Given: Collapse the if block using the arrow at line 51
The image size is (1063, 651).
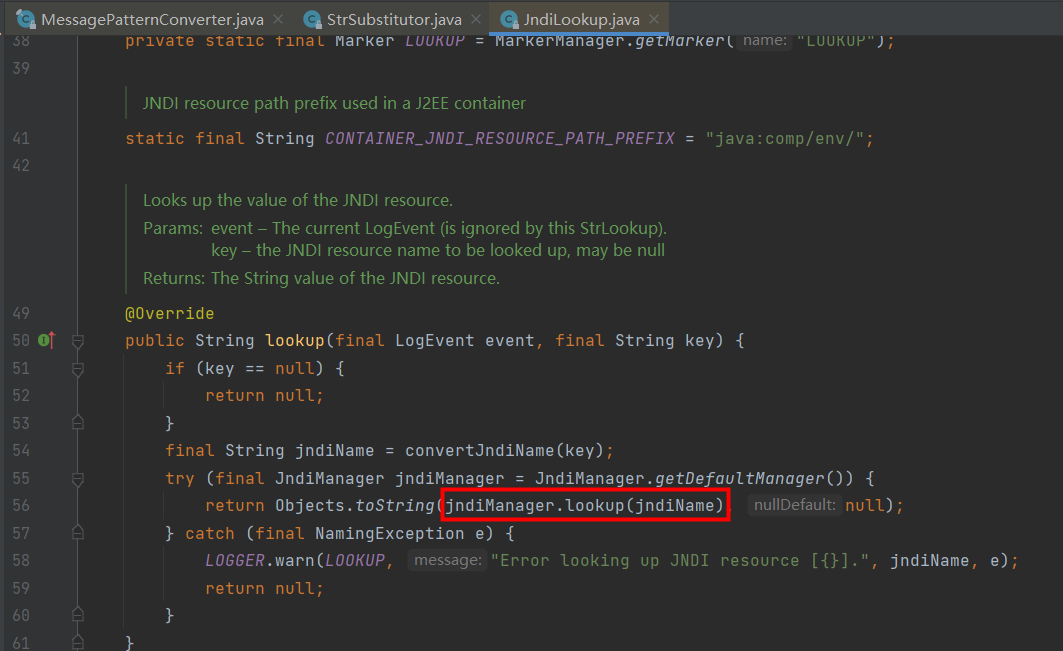Looking at the screenshot, I should point(77,367).
